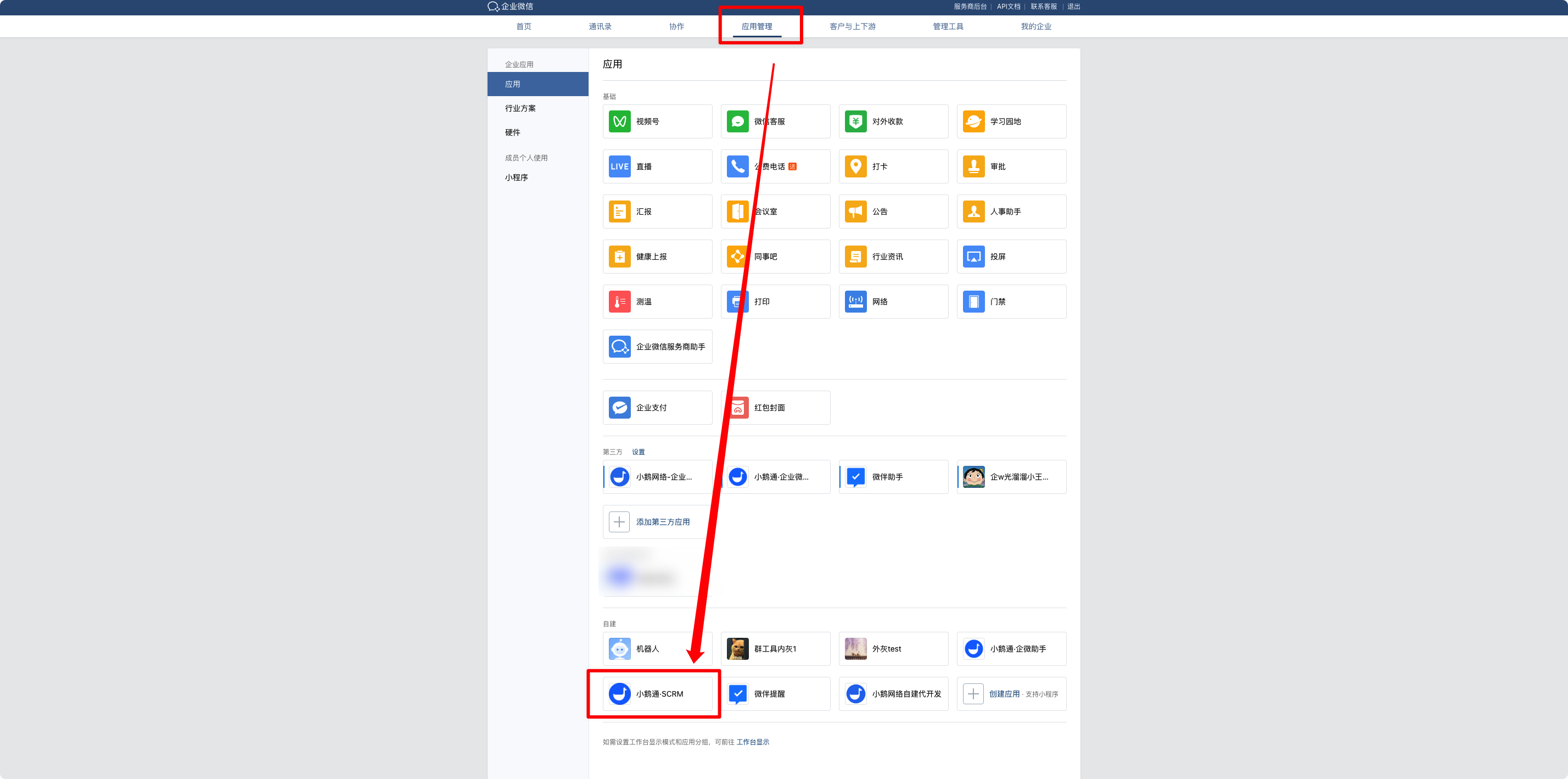Open the 小鹅通·企微助手 icon
Image resolution: width=1568 pixels, height=779 pixels.
[974, 649]
